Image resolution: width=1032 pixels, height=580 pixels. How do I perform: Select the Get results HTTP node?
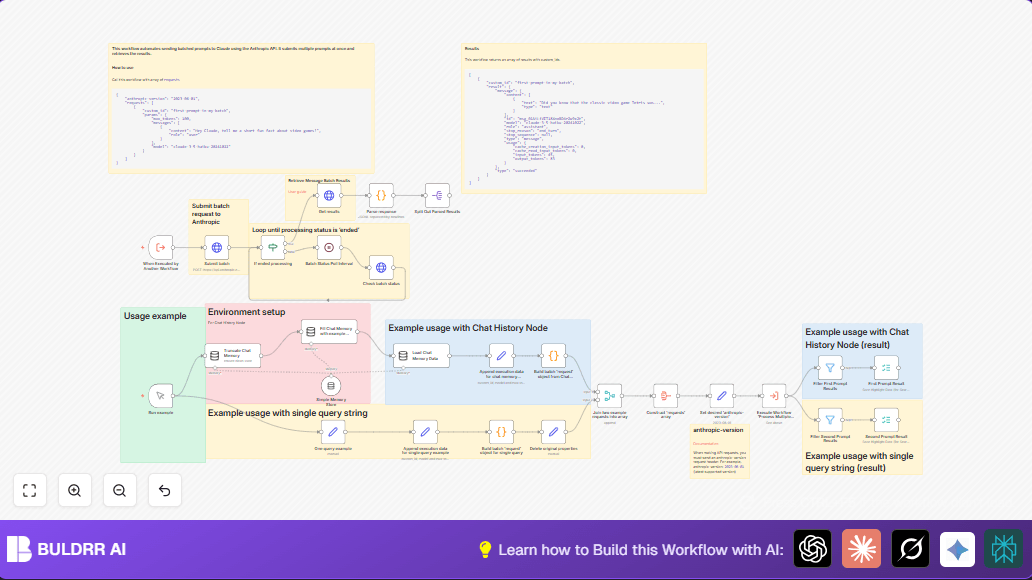[329, 196]
